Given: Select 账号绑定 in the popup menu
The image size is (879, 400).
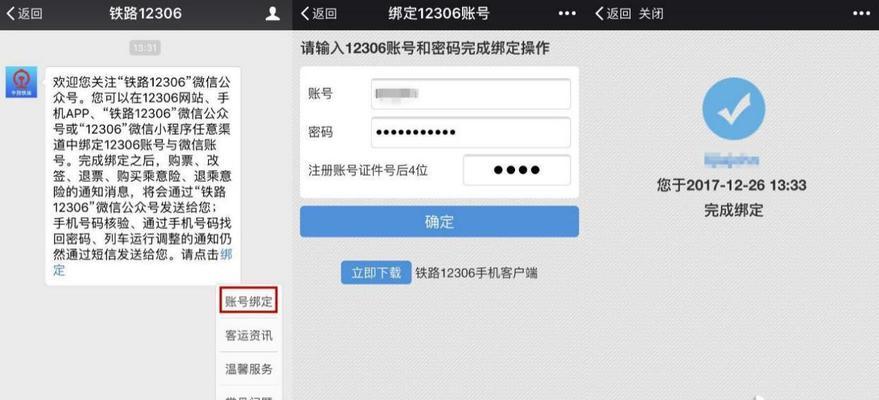Looking at the screenshot, I should pyautogui.click(x=249, y=303).
